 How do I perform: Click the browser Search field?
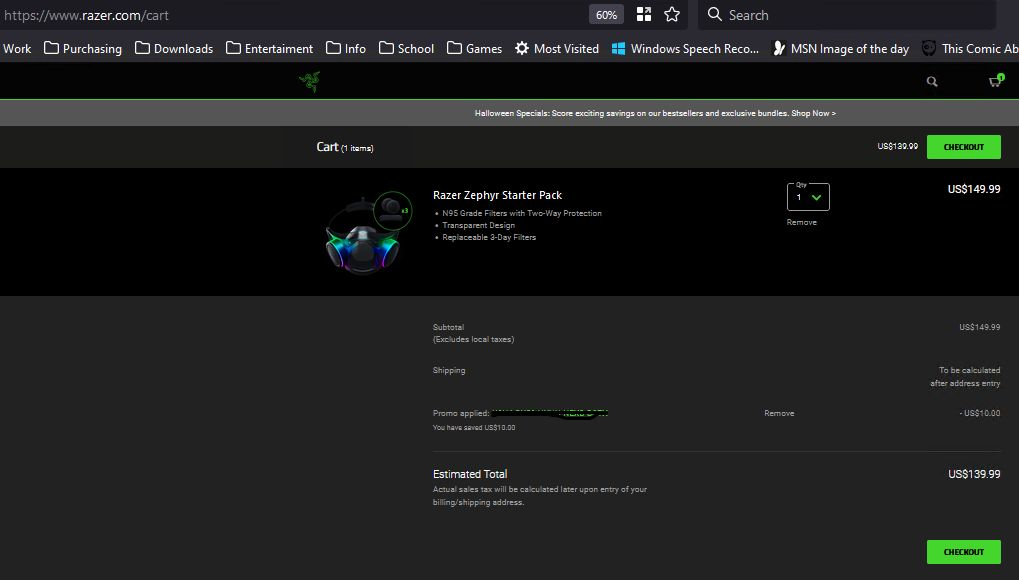(x=847, y=14)
